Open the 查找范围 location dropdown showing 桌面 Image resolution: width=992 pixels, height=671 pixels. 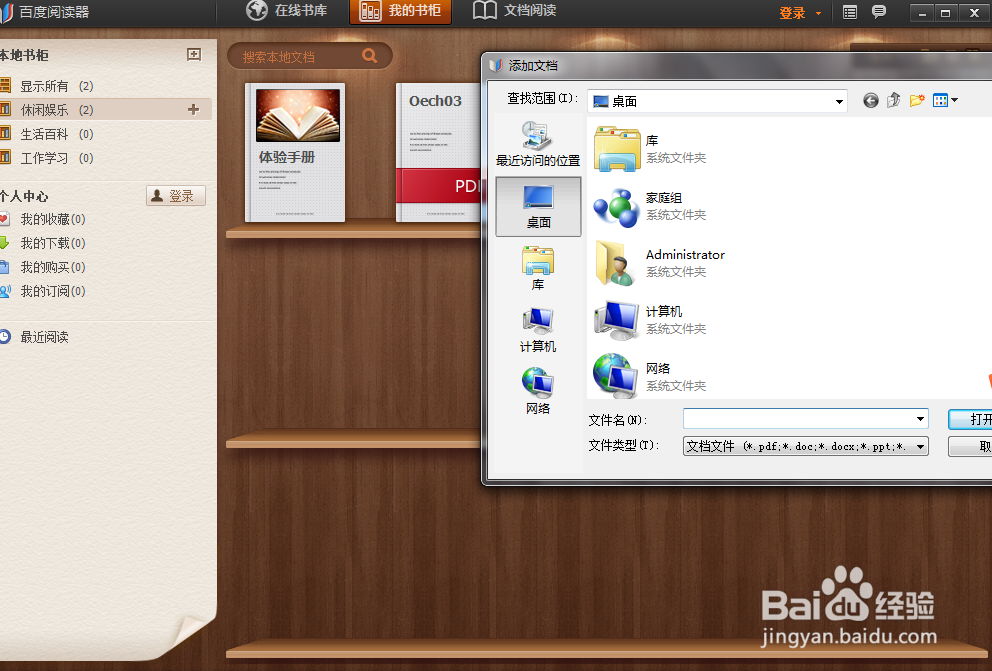point(717,101)
